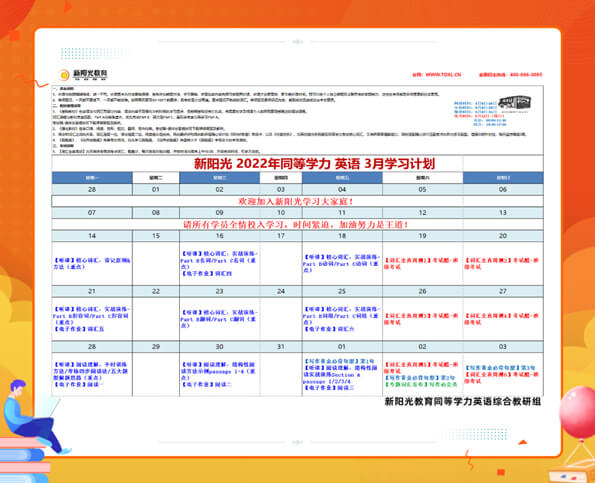The height and width of the screenshot is (483, 595).
Task: Select the date cell 27
Action: (x=503, y=291)
